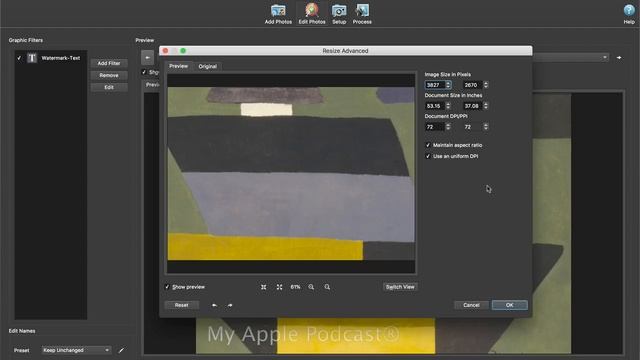
Task: Click the first DPI field showing 72
Action: [x=435, y=127]
